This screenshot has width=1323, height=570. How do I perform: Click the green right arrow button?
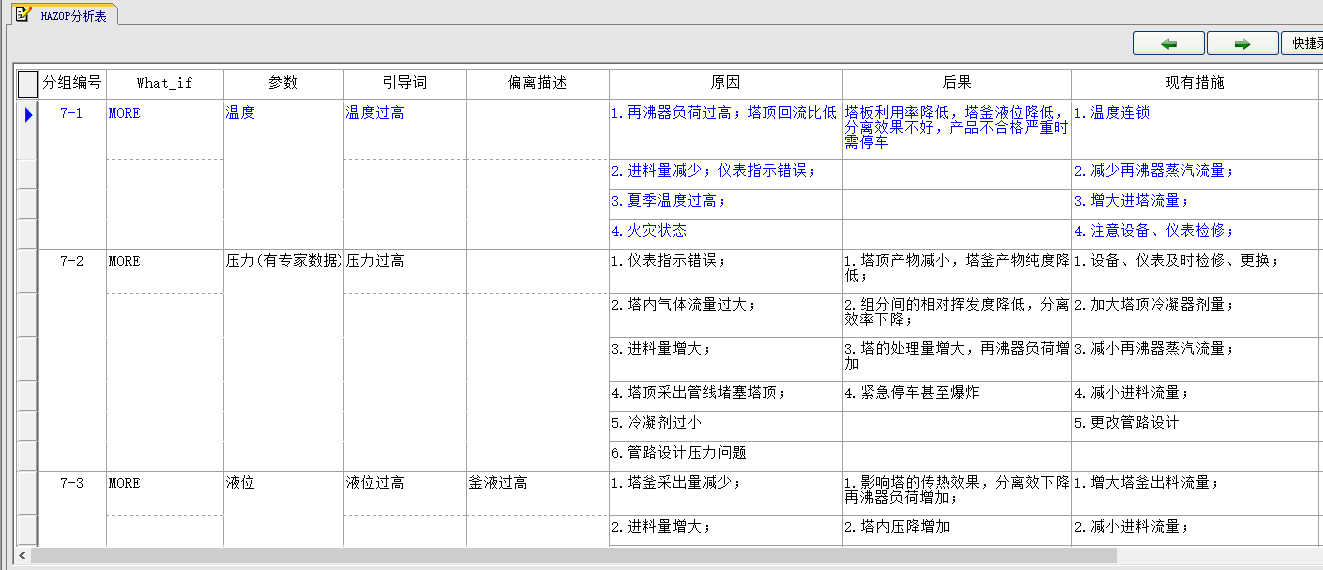coord(1242,43)
